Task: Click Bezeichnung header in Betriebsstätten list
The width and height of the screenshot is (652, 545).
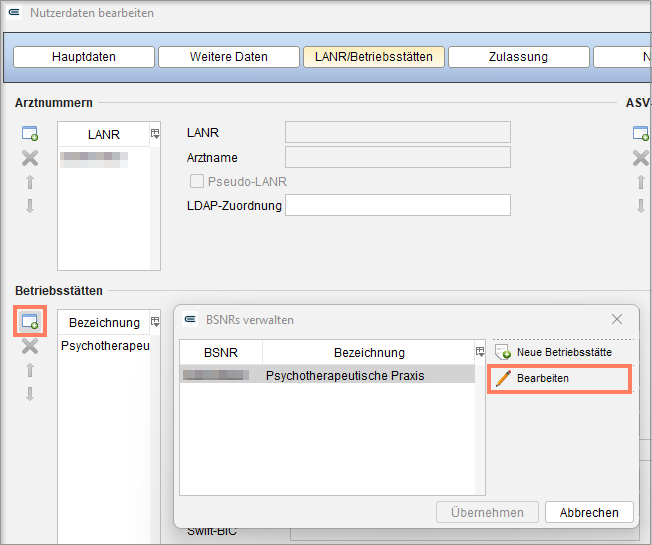Action: coord(104,322)
